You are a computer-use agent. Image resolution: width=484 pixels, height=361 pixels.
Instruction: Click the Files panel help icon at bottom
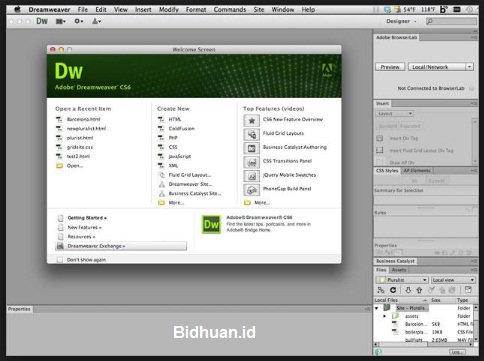tap(378, 352)
